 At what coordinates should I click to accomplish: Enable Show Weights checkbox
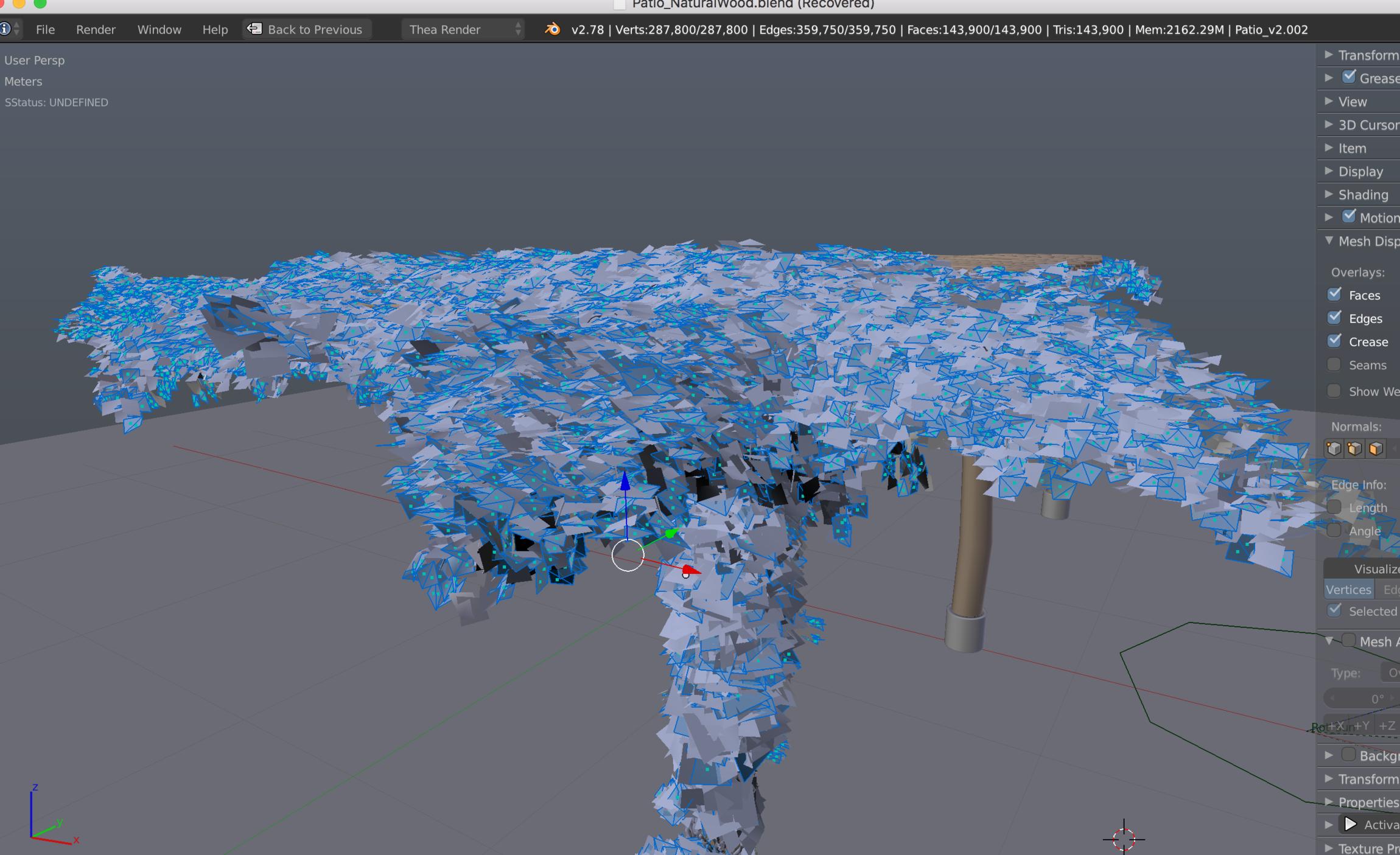1334,391
